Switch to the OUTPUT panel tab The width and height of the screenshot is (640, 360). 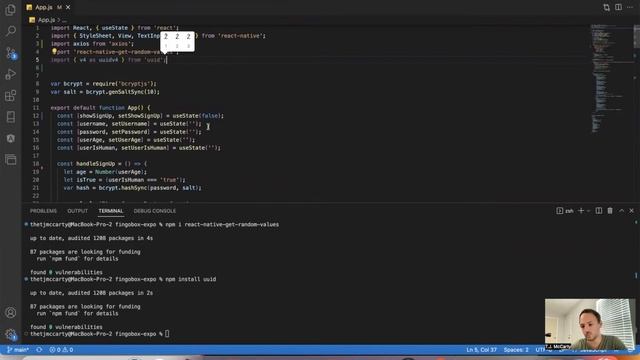[78, 211]
